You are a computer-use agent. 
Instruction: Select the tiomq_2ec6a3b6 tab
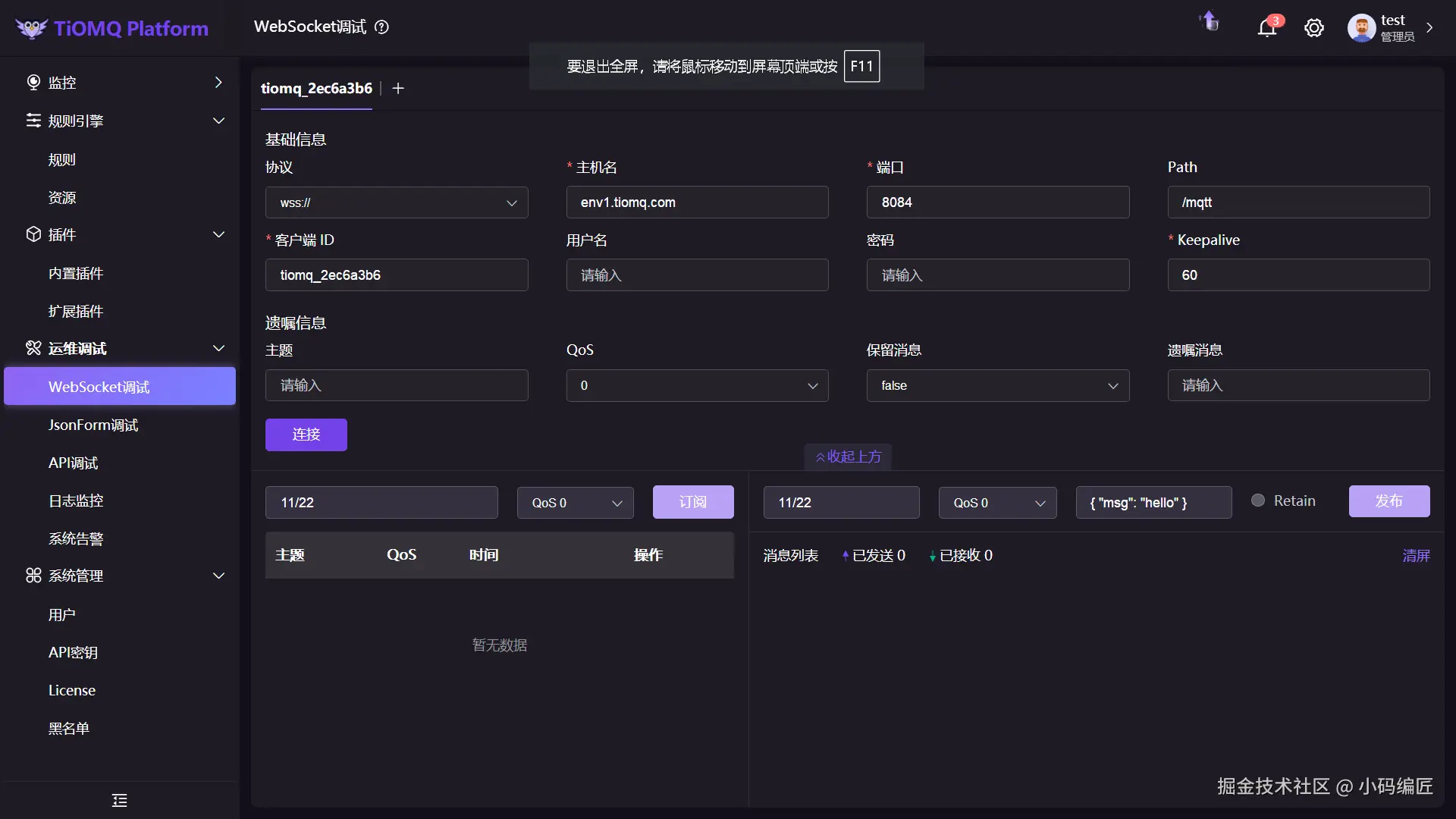(x=316, y=89)
